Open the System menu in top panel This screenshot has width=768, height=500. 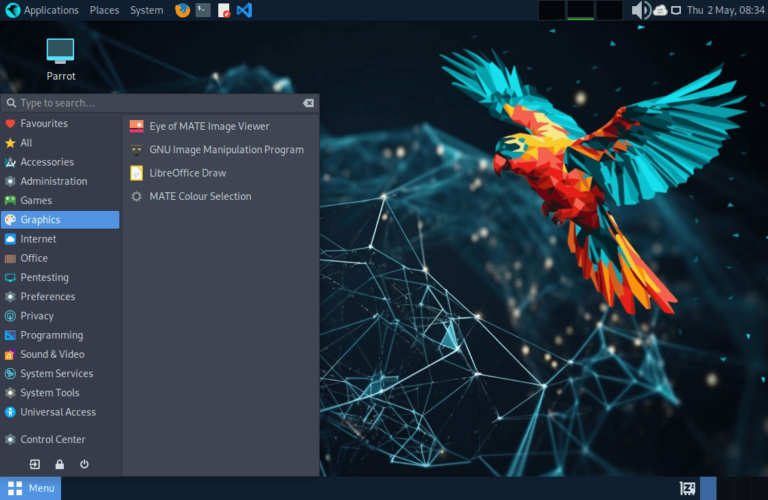146,10
